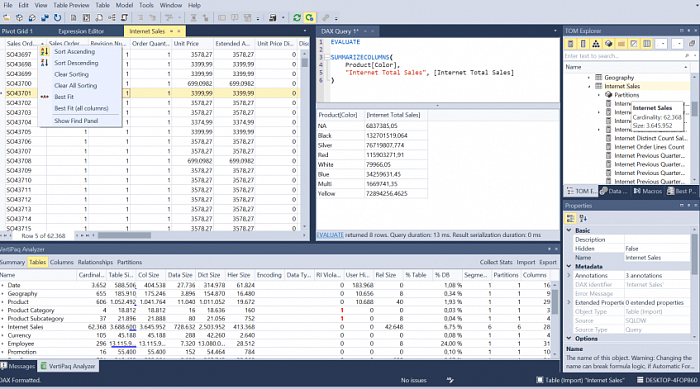
Task: Click the No issues status bar indicator
Action: pyautogui.click(x=413, y=381)
